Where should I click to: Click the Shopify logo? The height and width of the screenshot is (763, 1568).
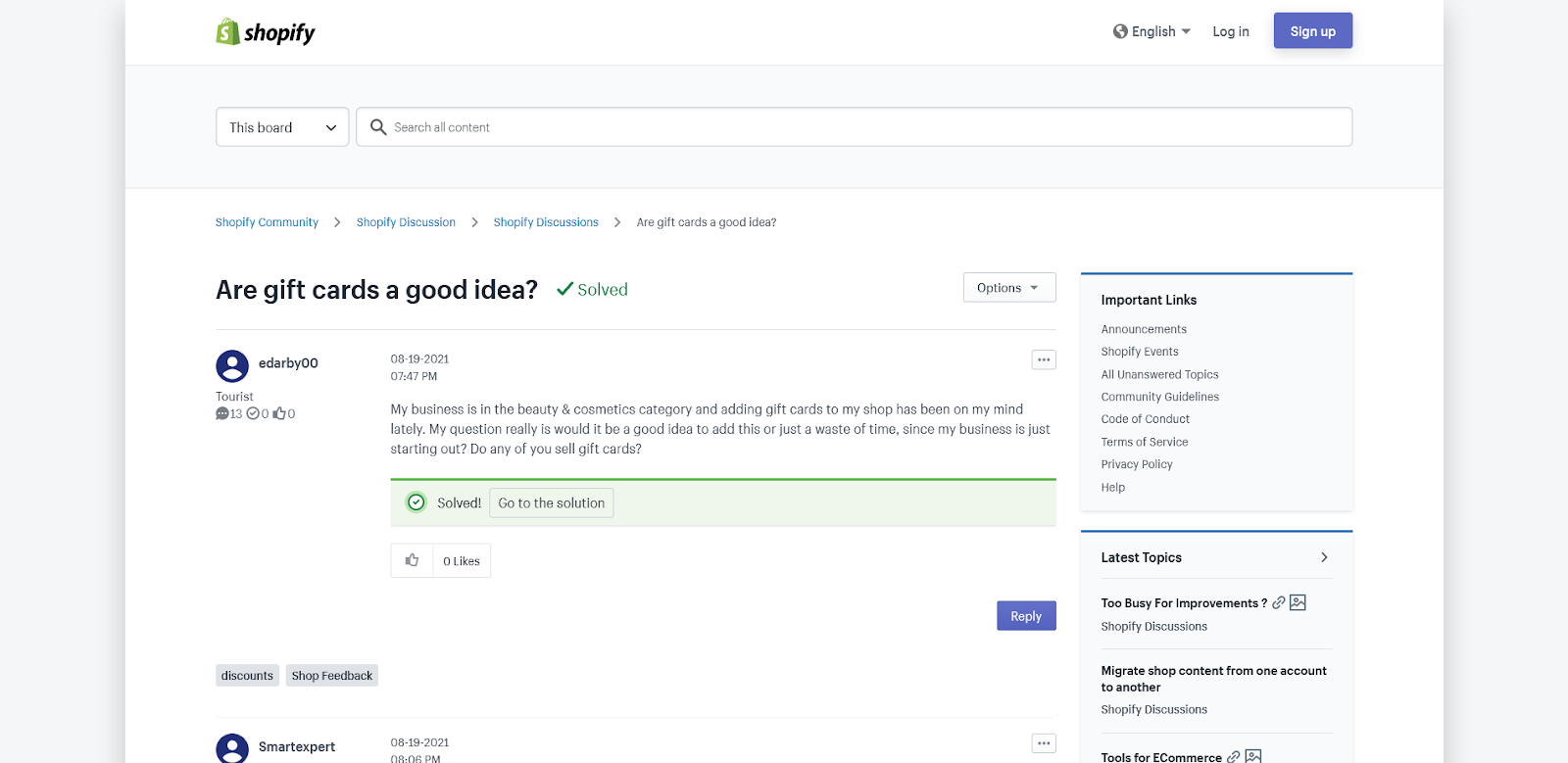point(266,32)
